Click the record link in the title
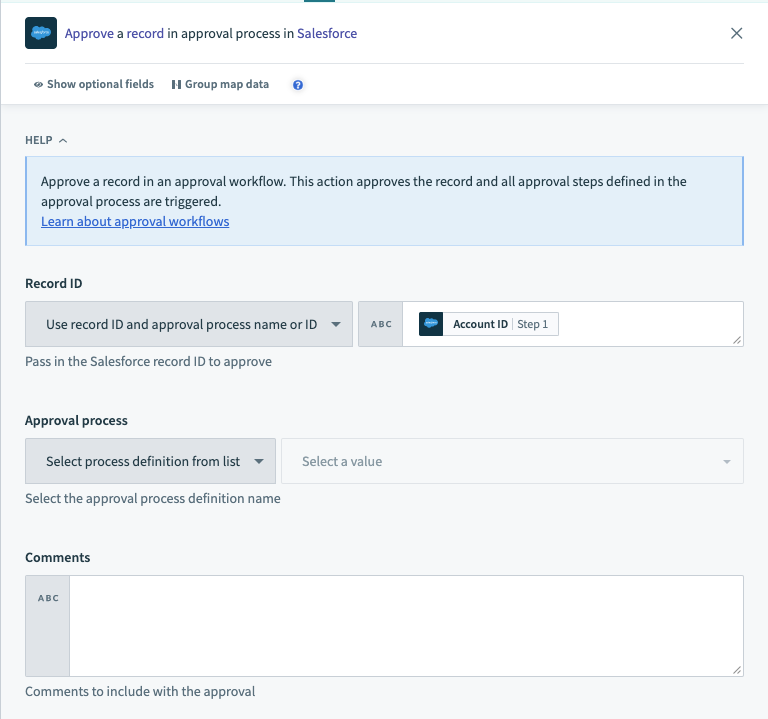This screenshot has width=768, height=719. point(145,33)
